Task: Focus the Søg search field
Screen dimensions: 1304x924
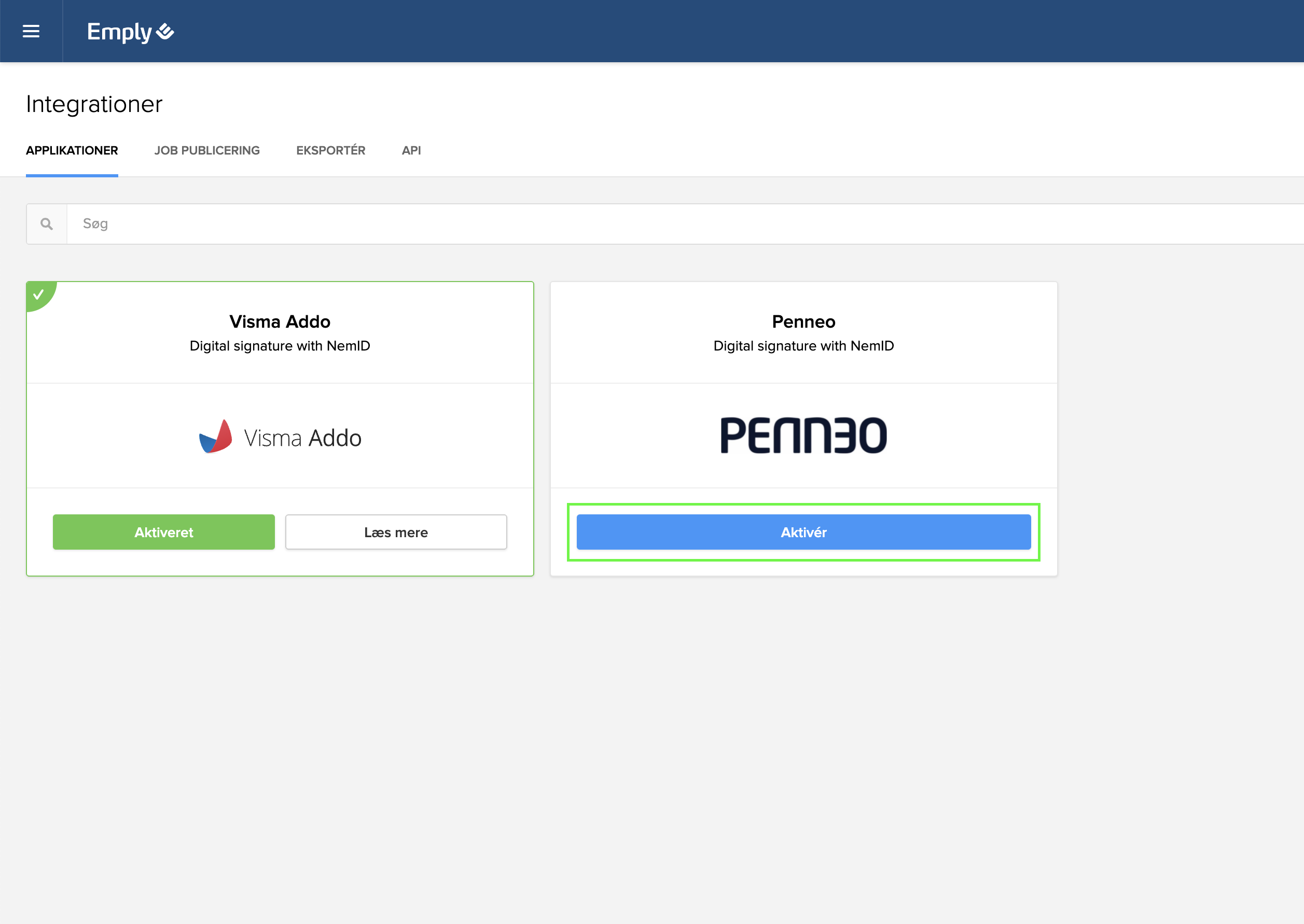Action: coord(683,224)
